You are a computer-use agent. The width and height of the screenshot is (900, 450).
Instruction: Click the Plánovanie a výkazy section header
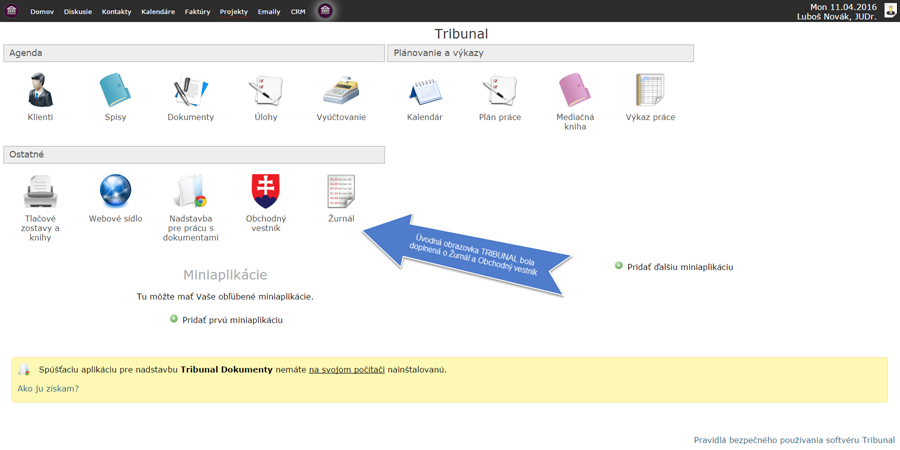coord(541,53)
